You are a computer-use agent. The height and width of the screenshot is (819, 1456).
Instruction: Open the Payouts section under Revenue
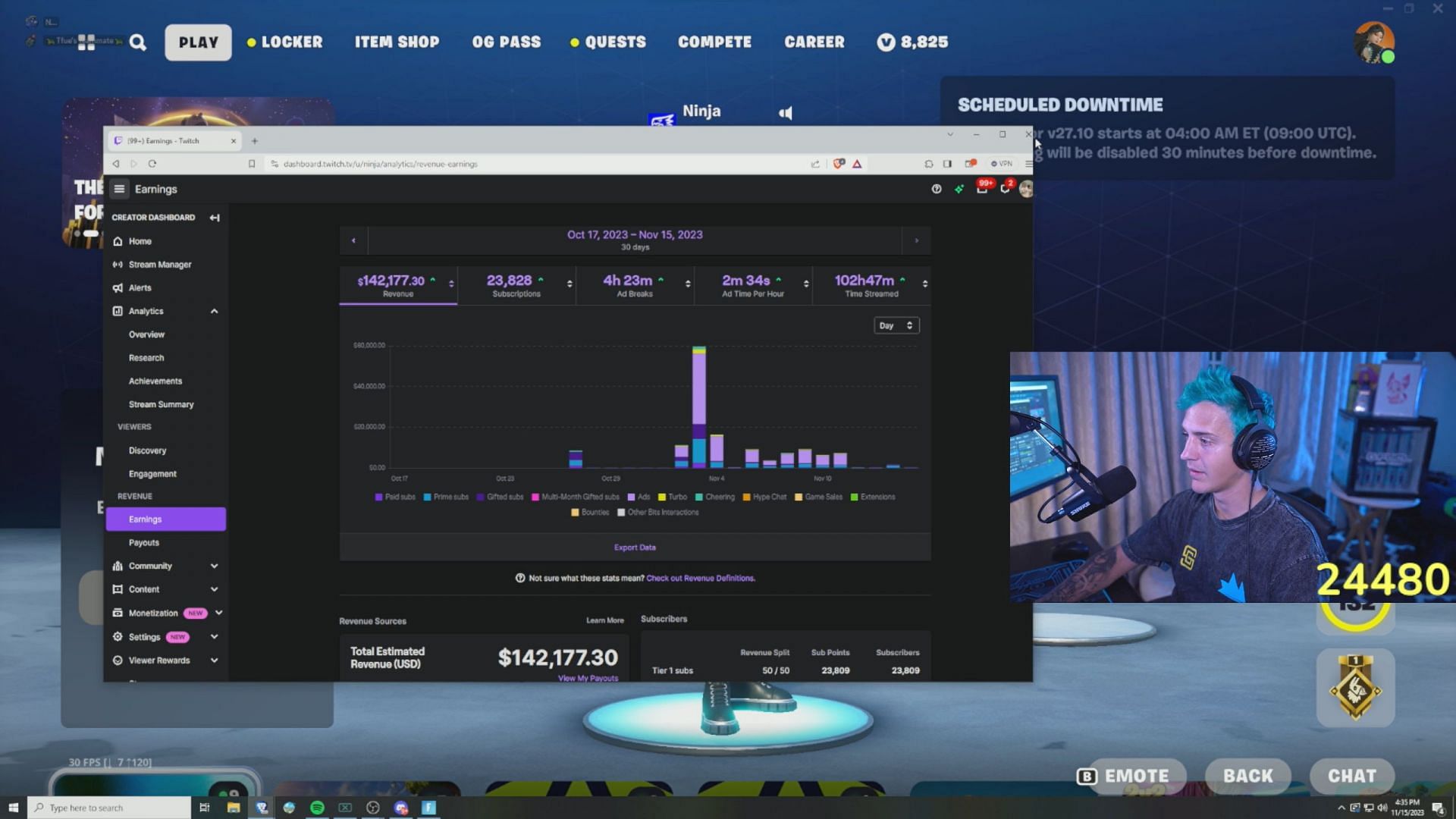[144, 542]
